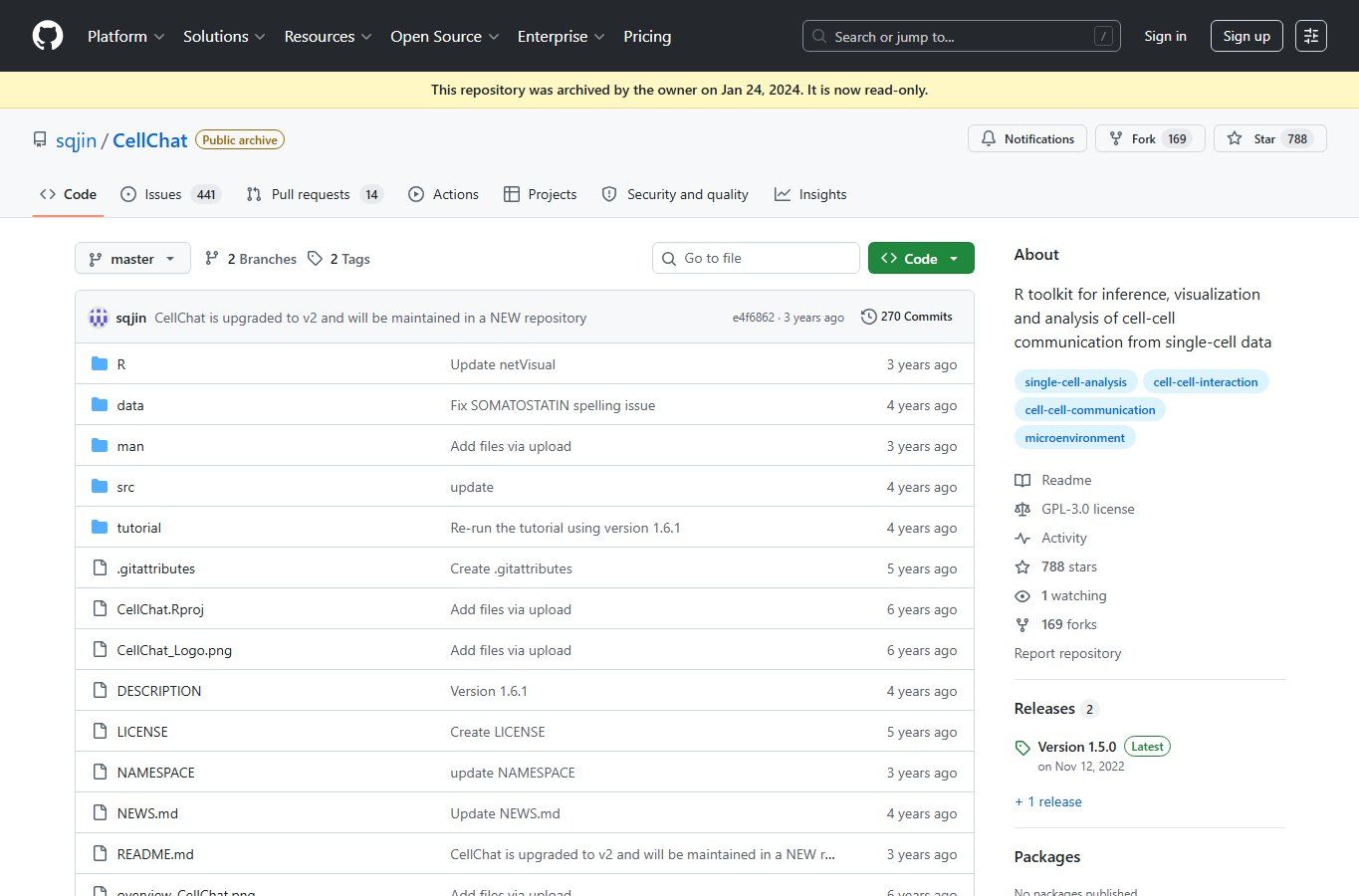Click the CellChat_Logo.png file icon
Viewport: 1359px width, 896px height.
coord(100,650)
